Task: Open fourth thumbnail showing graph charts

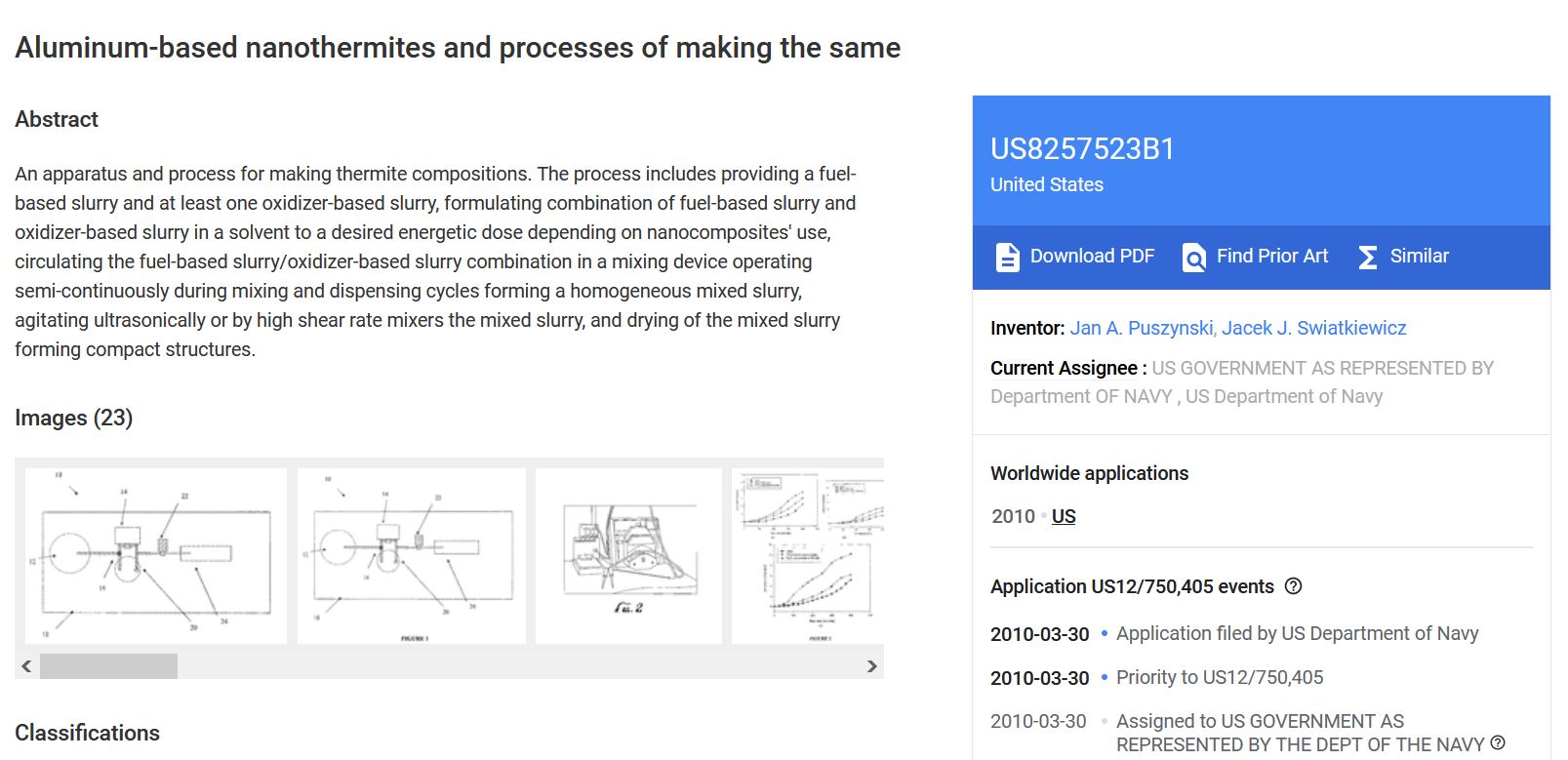Action: (808, 555)
